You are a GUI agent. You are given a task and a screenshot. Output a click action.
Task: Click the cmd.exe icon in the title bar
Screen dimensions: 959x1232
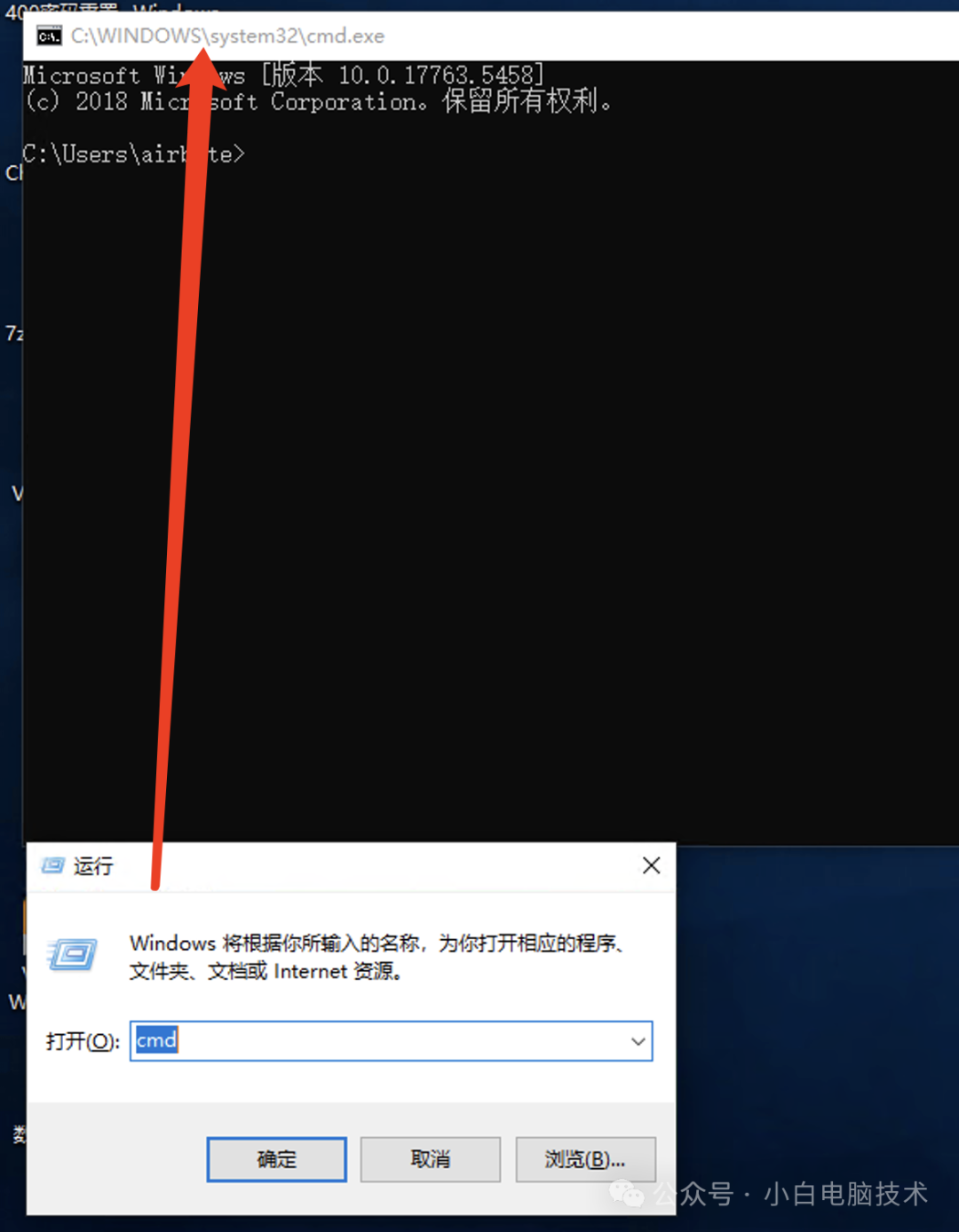[49, 36]
